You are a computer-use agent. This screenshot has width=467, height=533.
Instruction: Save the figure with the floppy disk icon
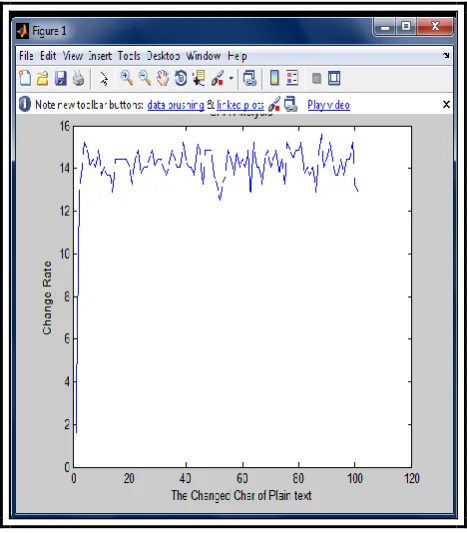tap(61, 78)
